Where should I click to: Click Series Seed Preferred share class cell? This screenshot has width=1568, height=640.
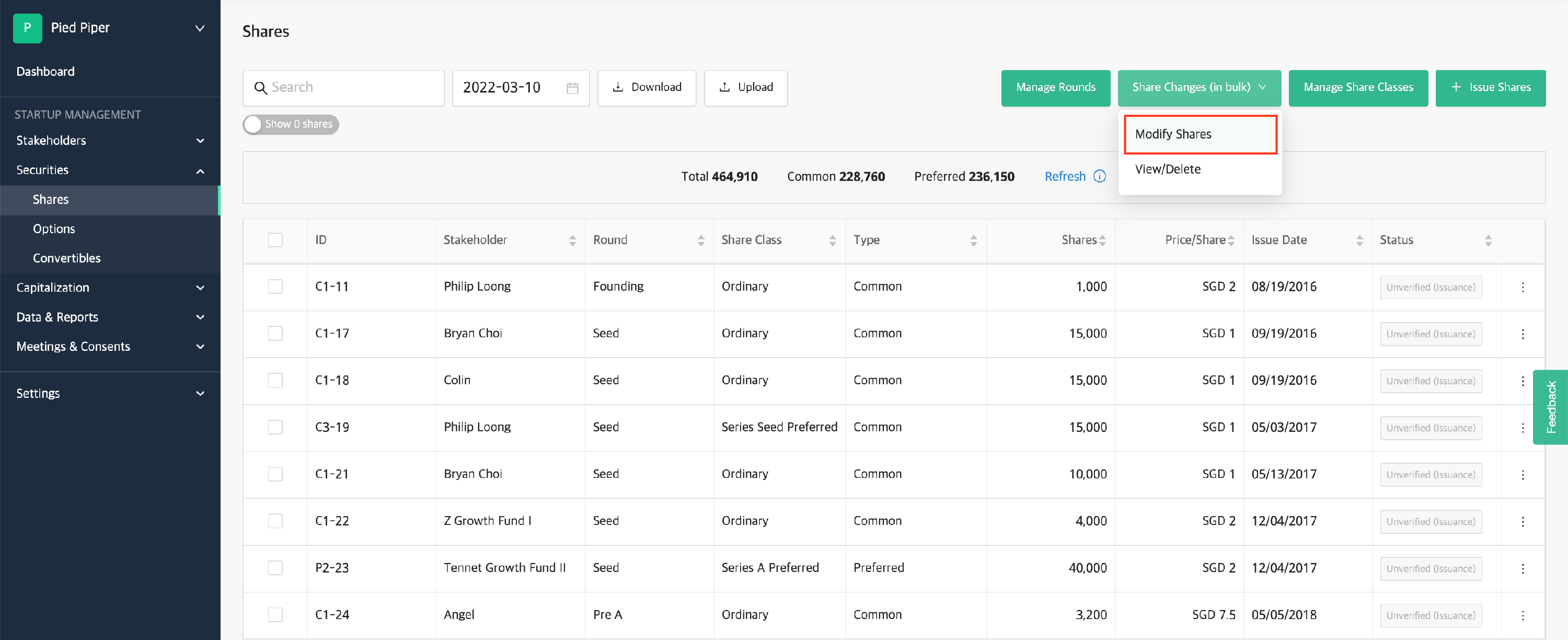779,428
